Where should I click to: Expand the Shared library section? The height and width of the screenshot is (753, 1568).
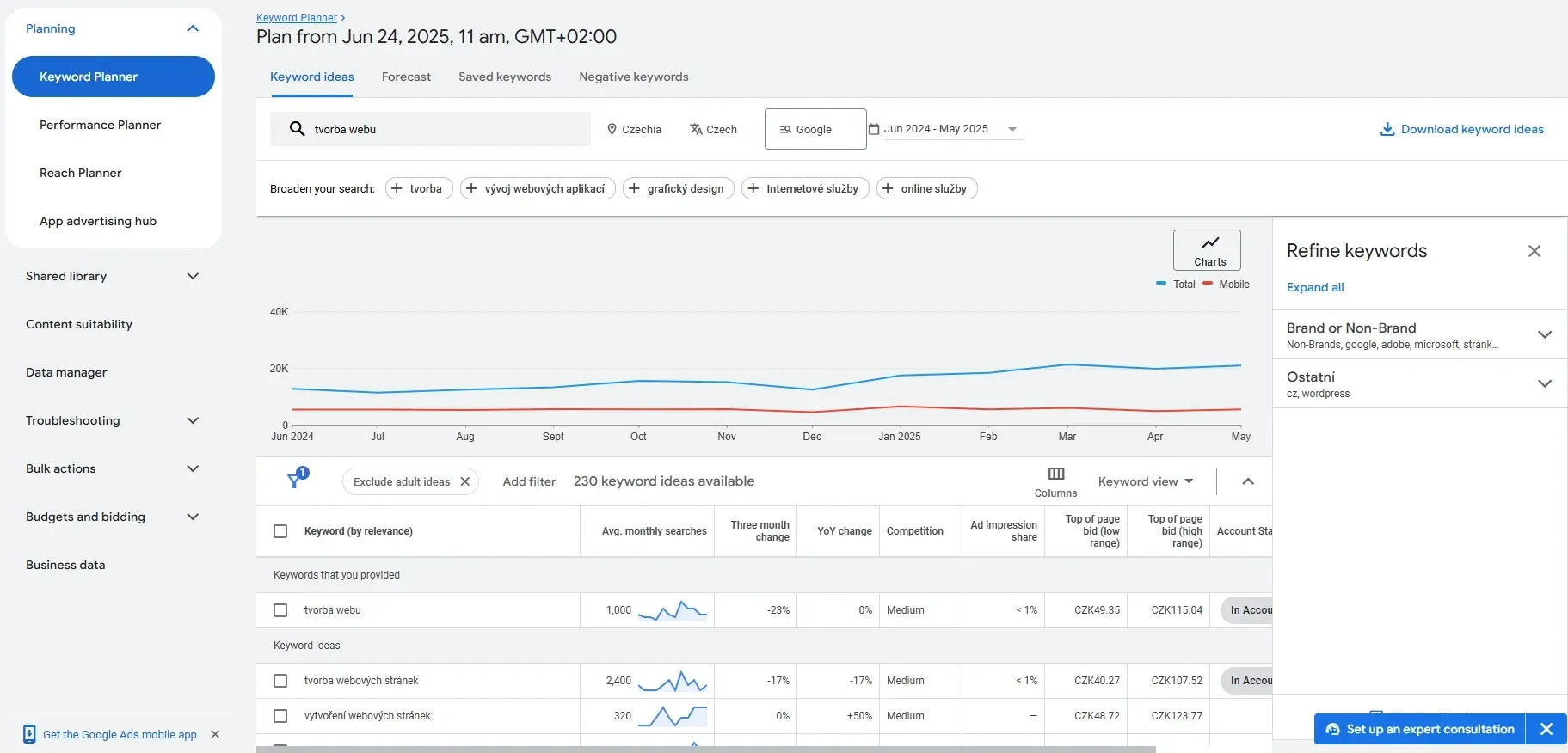coord(193,276)
